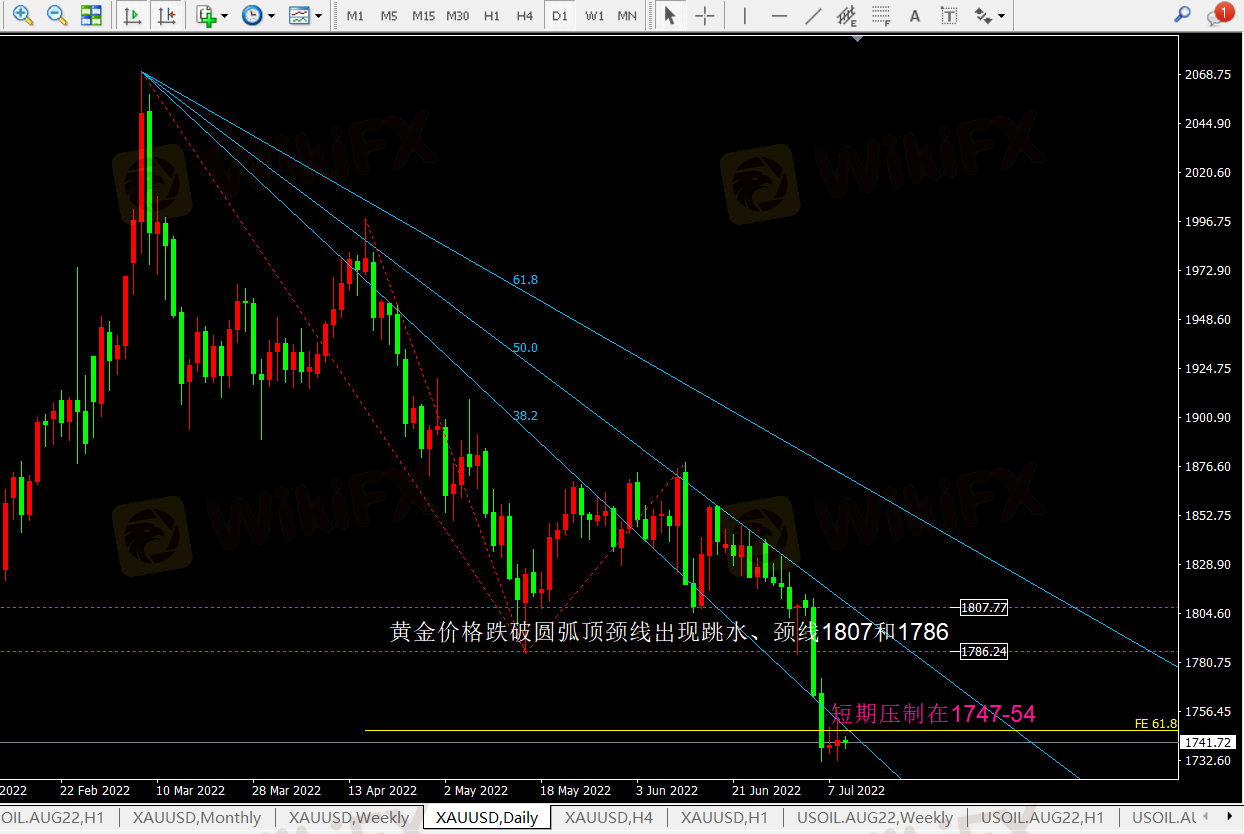Toggle Chart Shift button
This screenshot has width=1244, height=834.
(167, 15)
